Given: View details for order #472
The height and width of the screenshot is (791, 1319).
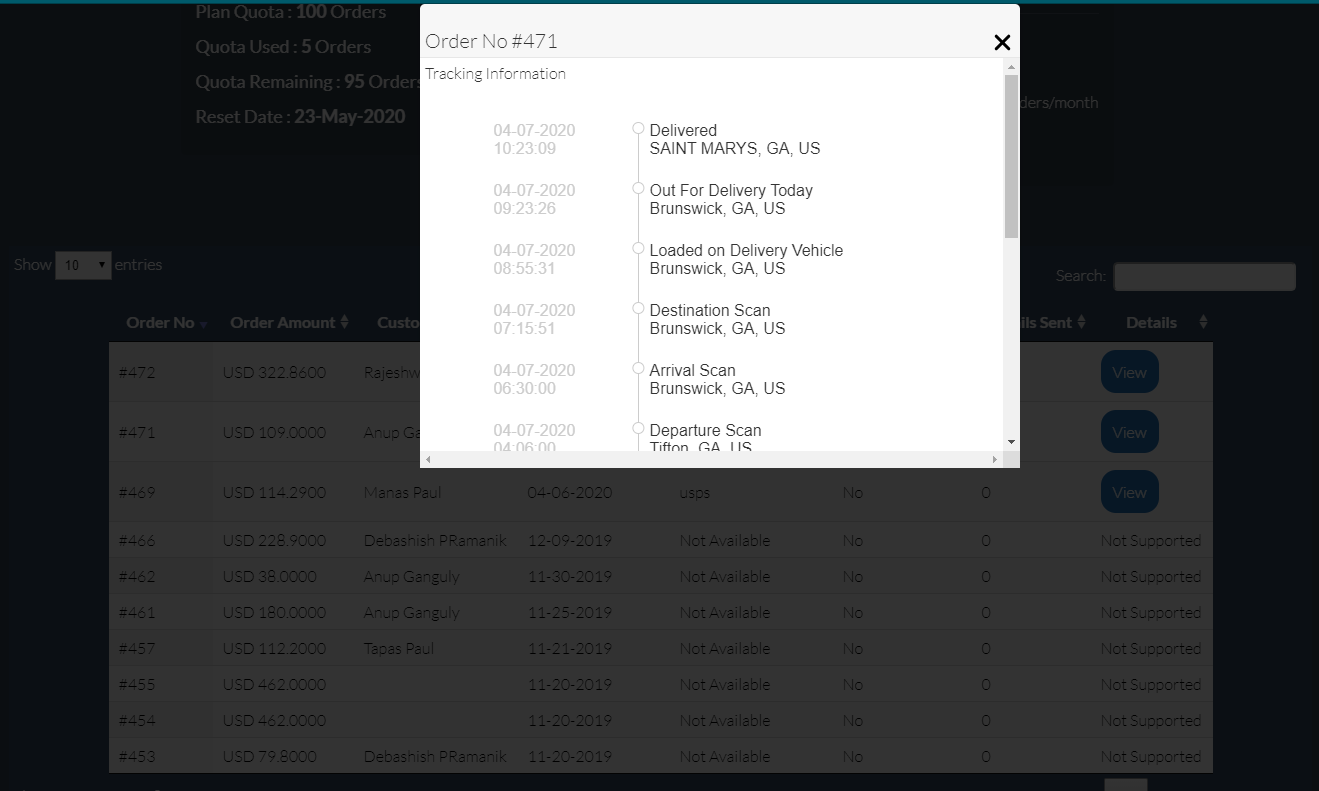Looking at the screenshot, I should (1130, 372).
